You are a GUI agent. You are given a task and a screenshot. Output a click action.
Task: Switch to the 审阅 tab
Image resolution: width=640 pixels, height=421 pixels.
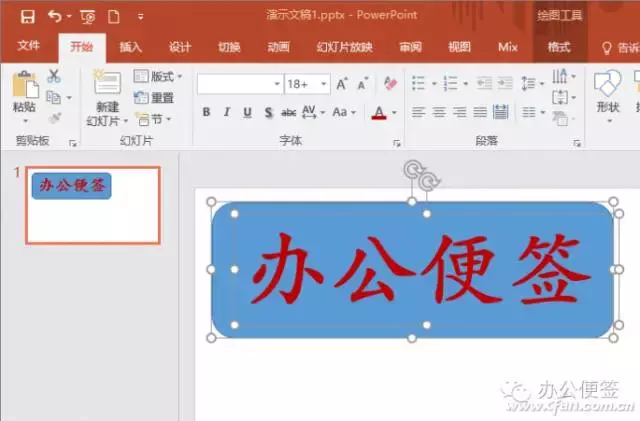point(410,47)
